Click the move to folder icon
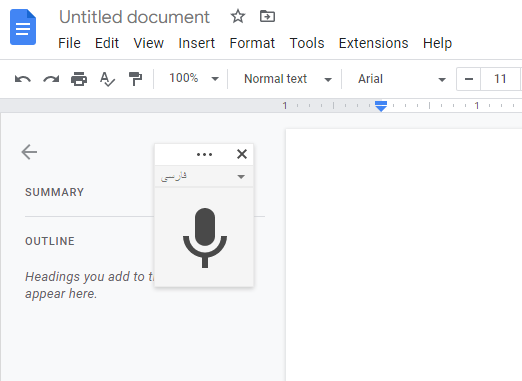 pos(267,16)
